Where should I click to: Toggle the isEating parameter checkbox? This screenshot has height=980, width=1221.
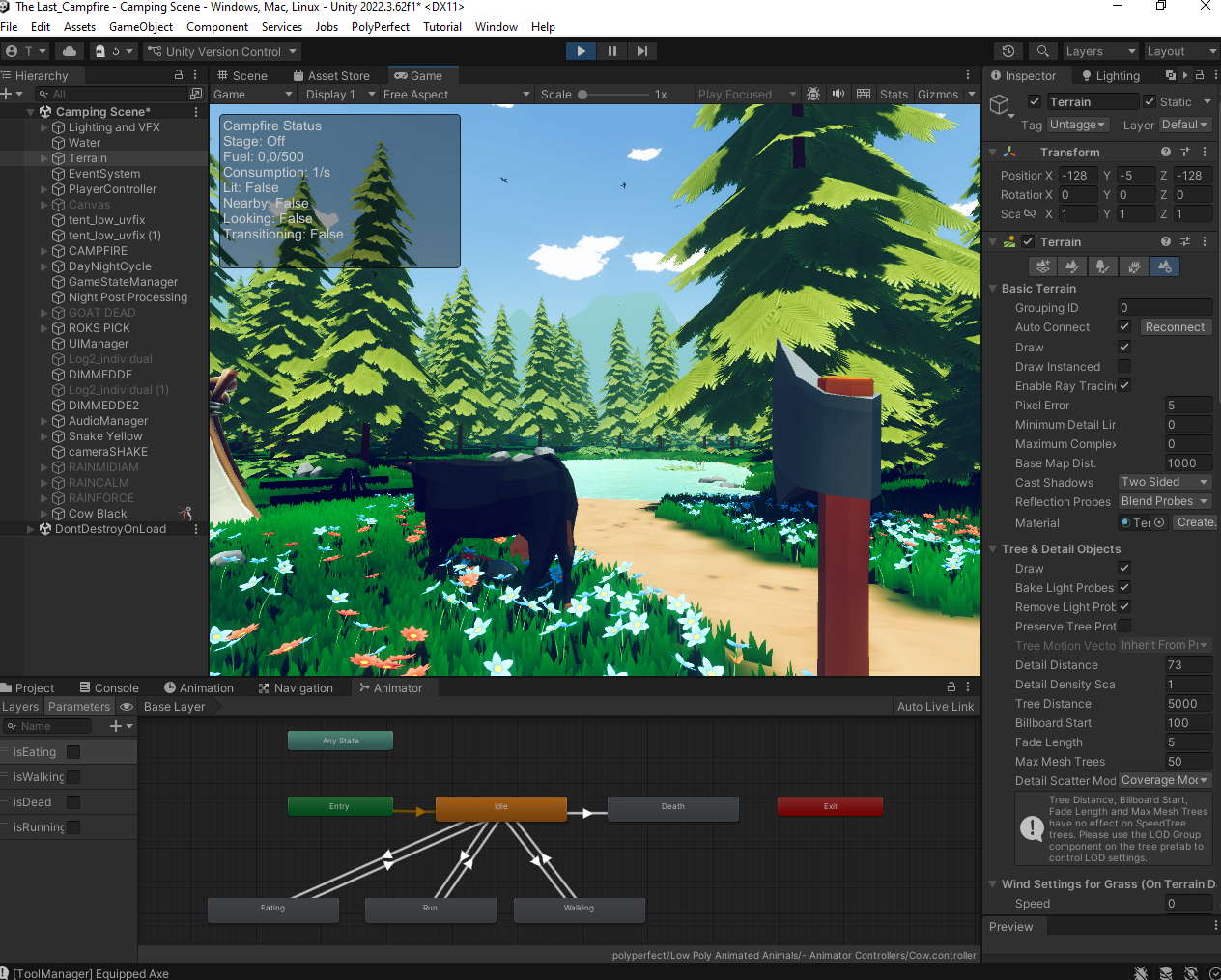pyautogui.click(x=73, y=752)
